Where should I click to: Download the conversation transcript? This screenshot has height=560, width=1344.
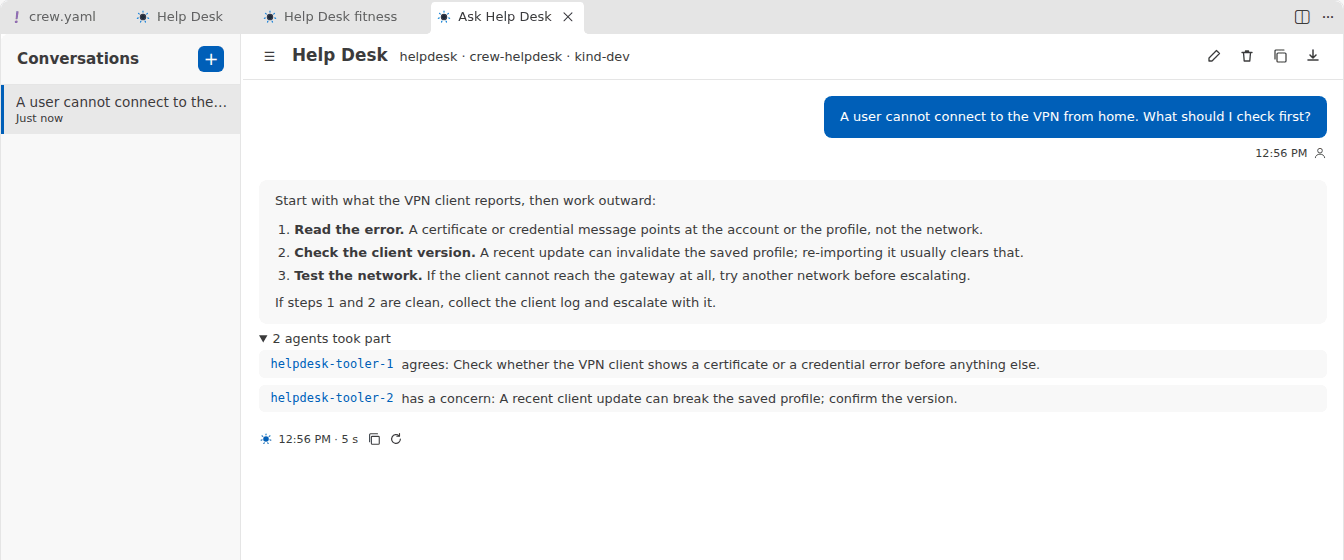[1313, 56]
